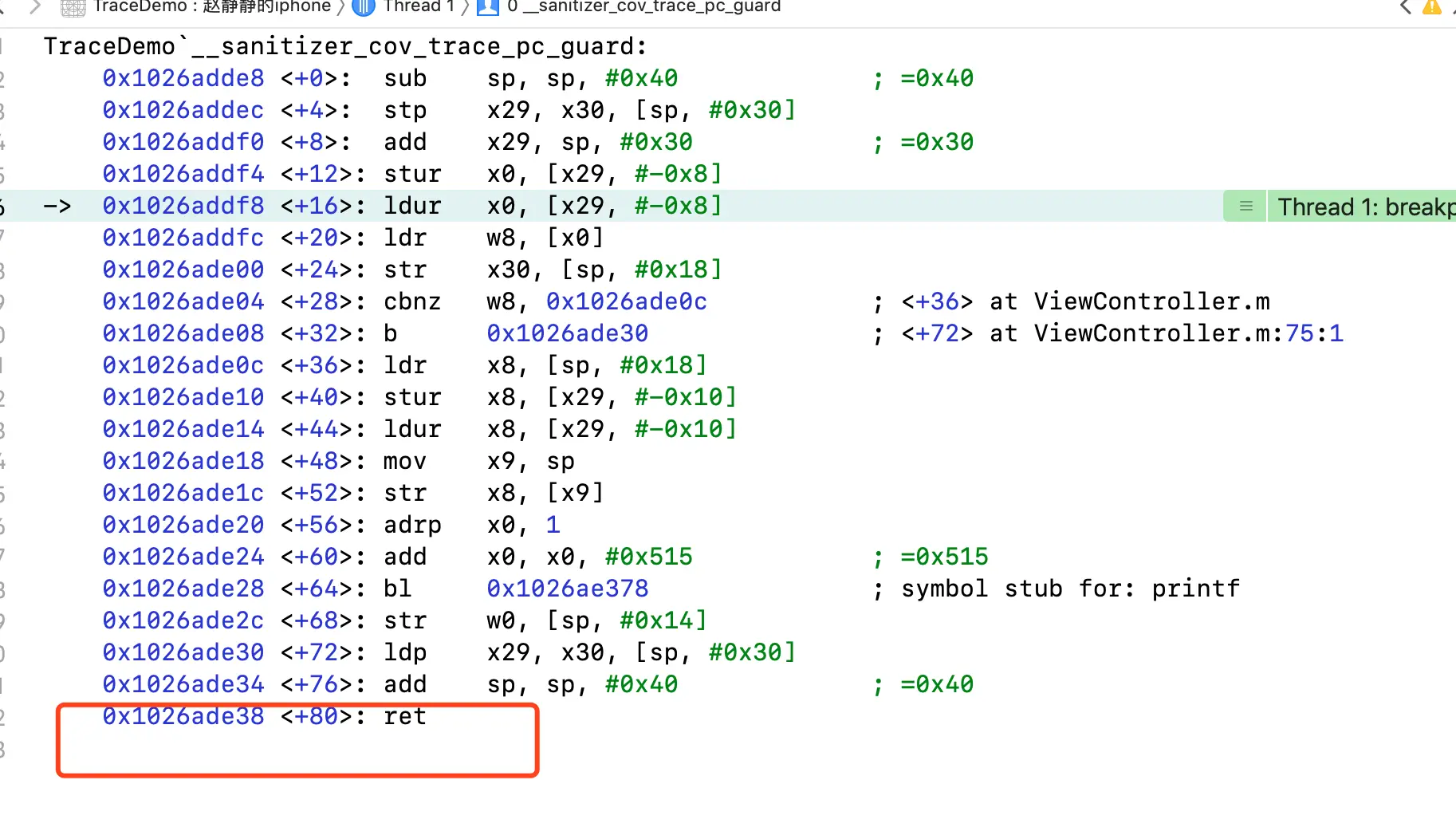Click the current instruction arrow marker
The height and width of the screenshot is (831, 1456).
[57, 207]
